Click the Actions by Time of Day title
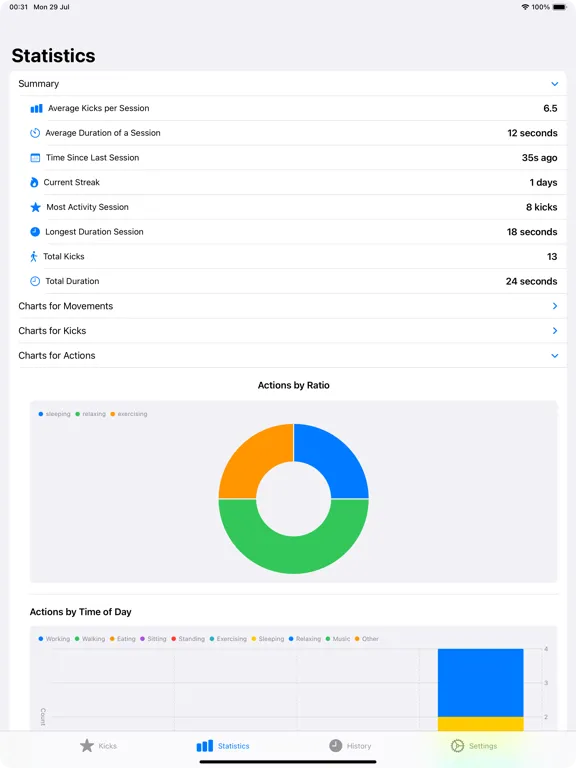 point(80,612)
